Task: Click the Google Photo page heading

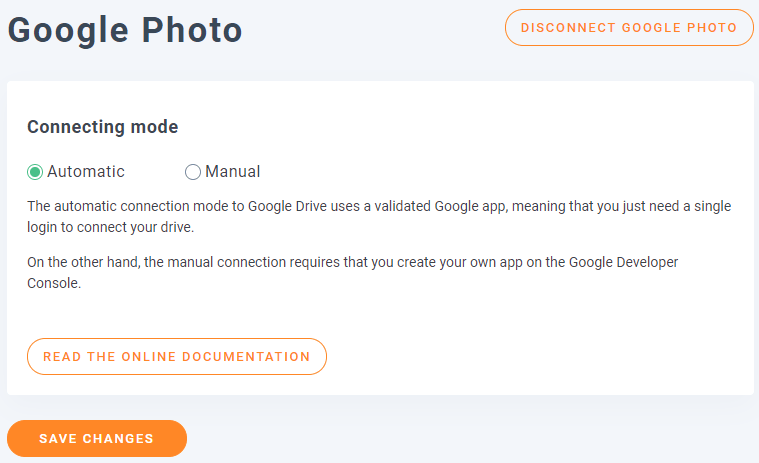Action: coord(125,31)
